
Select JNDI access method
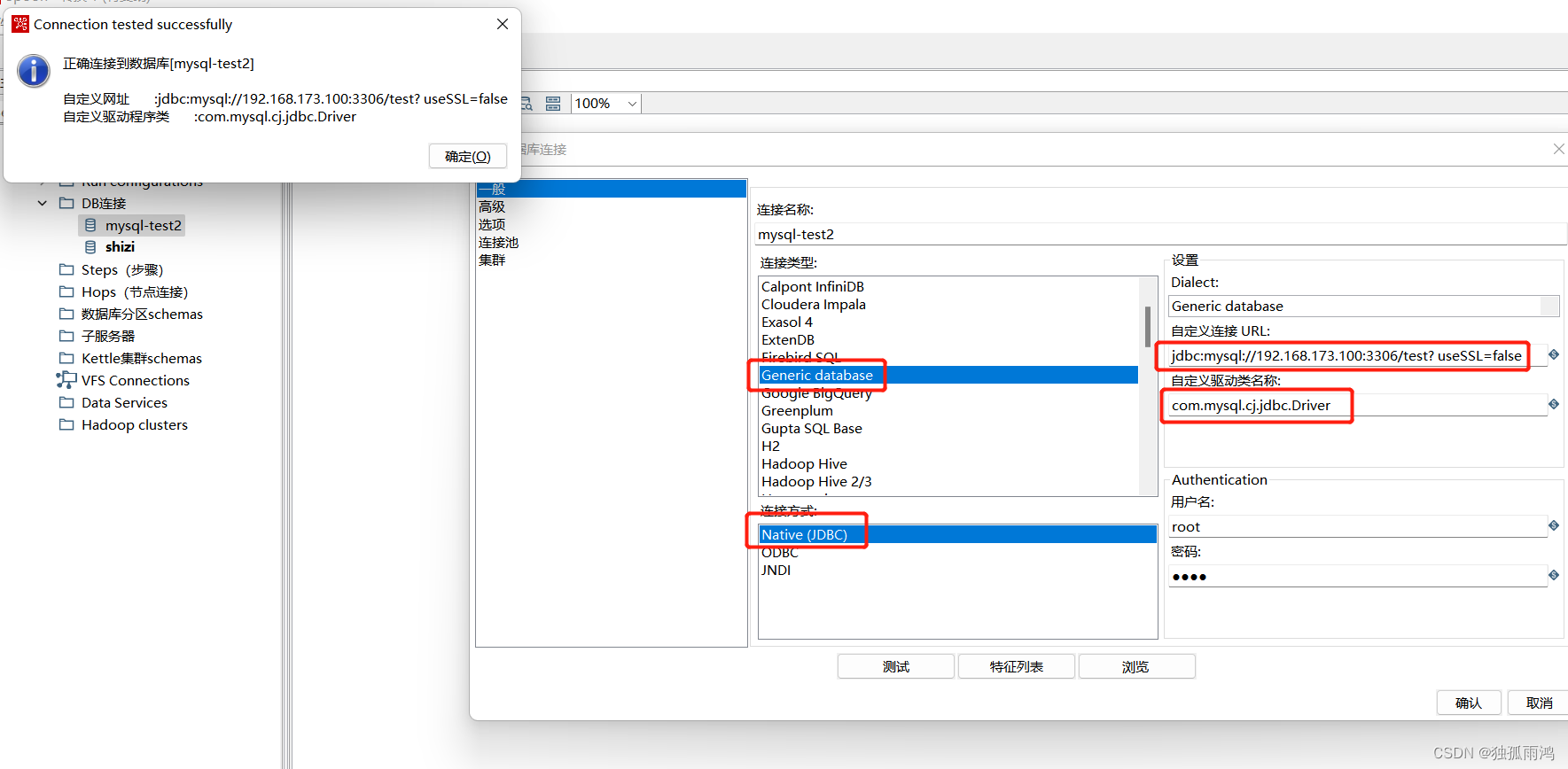point(776,570)
